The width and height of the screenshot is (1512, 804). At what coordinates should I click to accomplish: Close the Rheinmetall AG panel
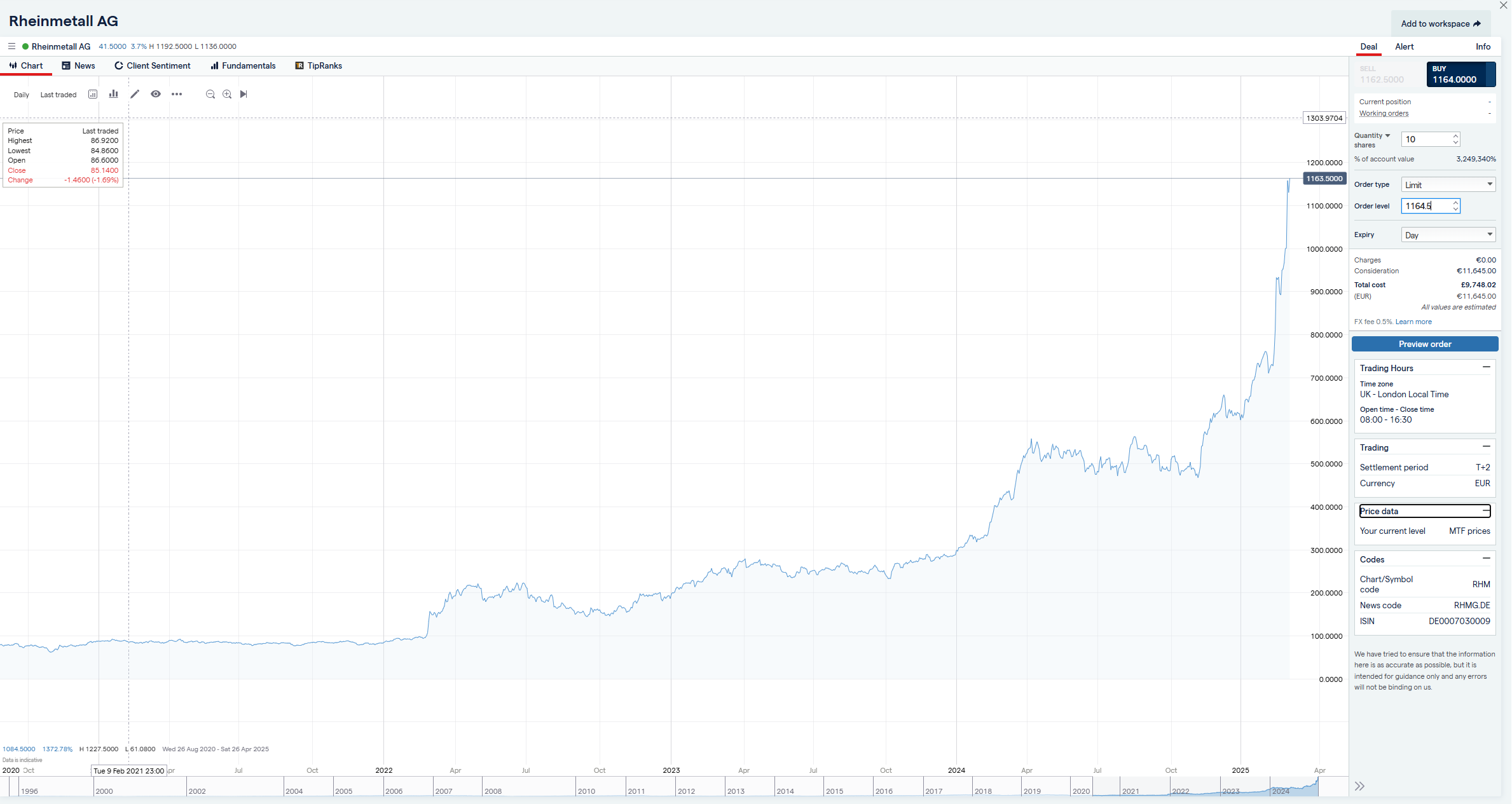point(1503,5)
